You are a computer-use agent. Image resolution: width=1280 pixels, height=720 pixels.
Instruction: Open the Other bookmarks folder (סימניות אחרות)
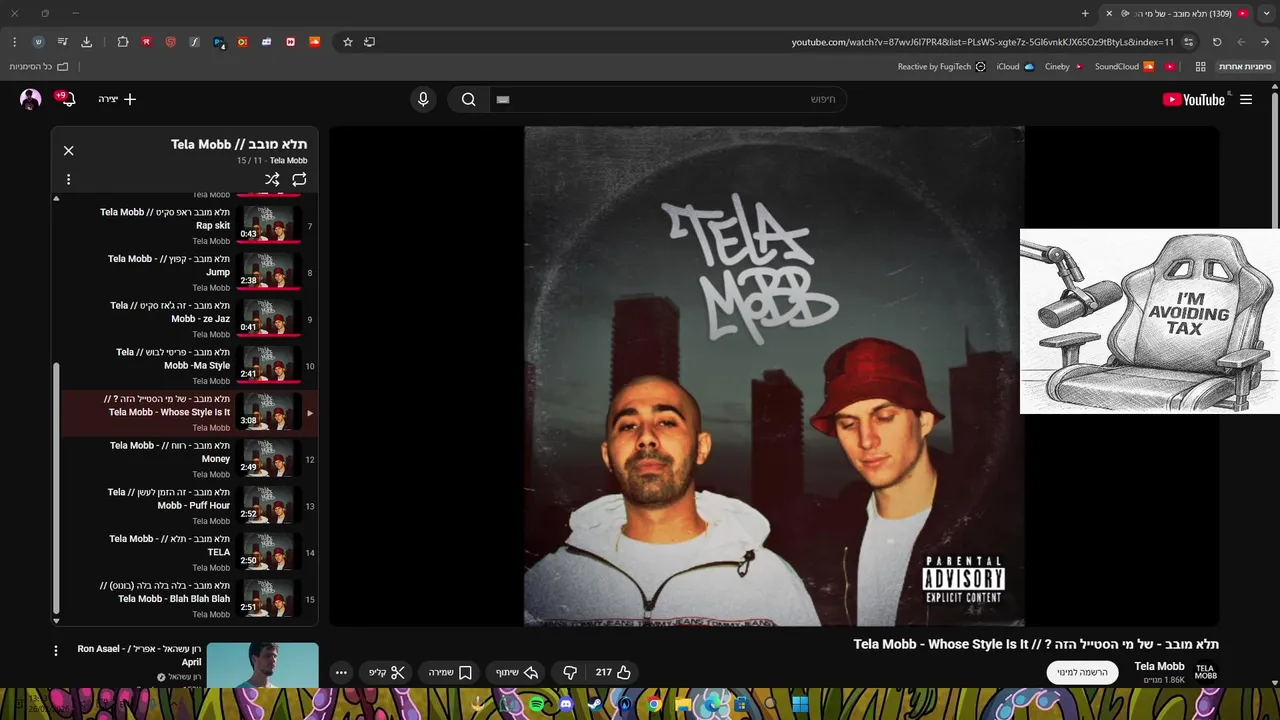coord(1244,67)
